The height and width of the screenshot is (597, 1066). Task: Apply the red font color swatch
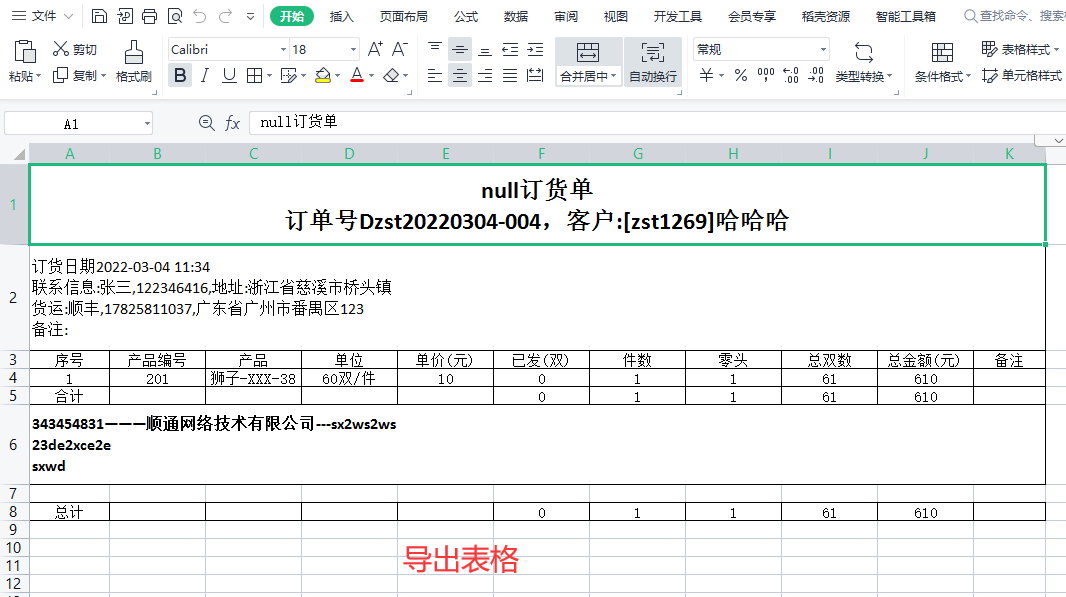357,75
